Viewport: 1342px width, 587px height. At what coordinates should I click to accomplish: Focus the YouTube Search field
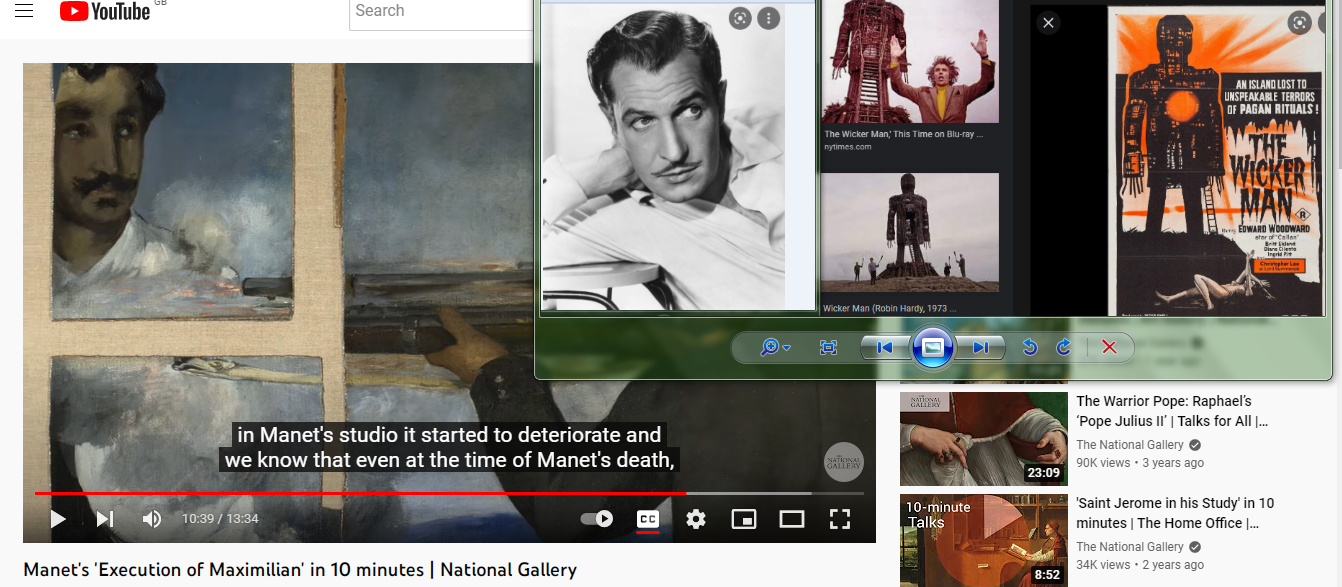(x=440, y=12)
